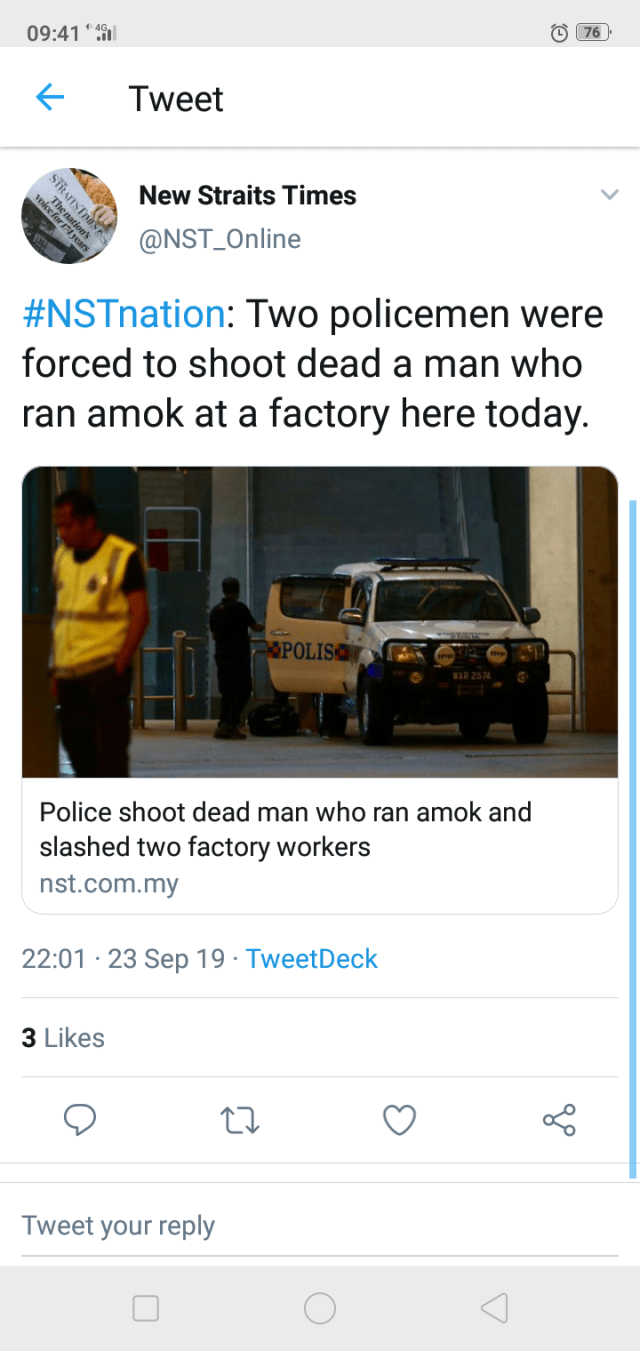
Task: Click the blue scrollbar on the right edge
Action: click(632, 838)
